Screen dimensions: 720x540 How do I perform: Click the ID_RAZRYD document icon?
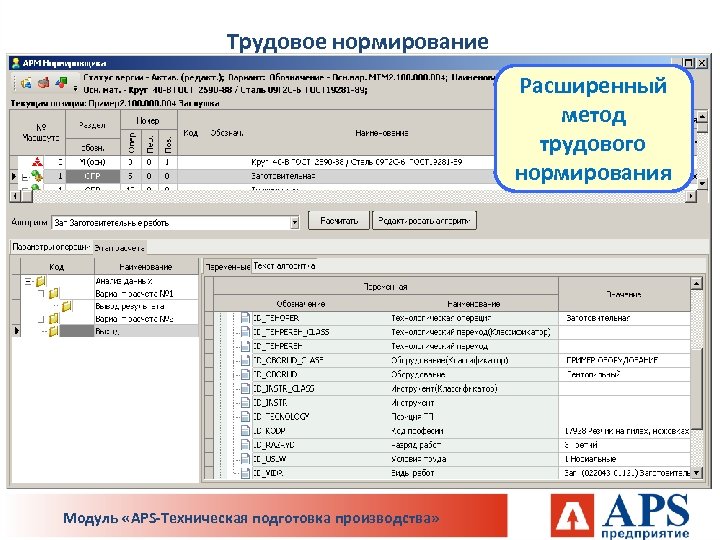point(245,445)
